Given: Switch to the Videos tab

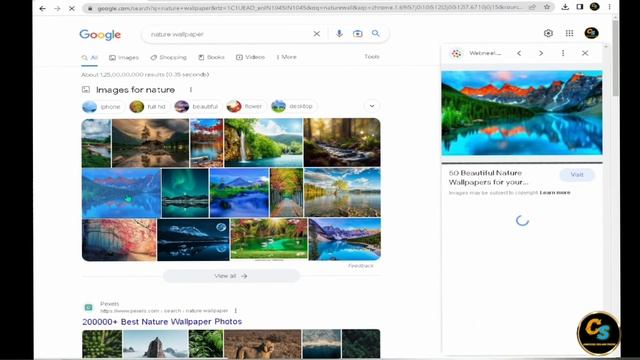Looking at the screenshot, I should pyautogui.click(x=251, y=57).
